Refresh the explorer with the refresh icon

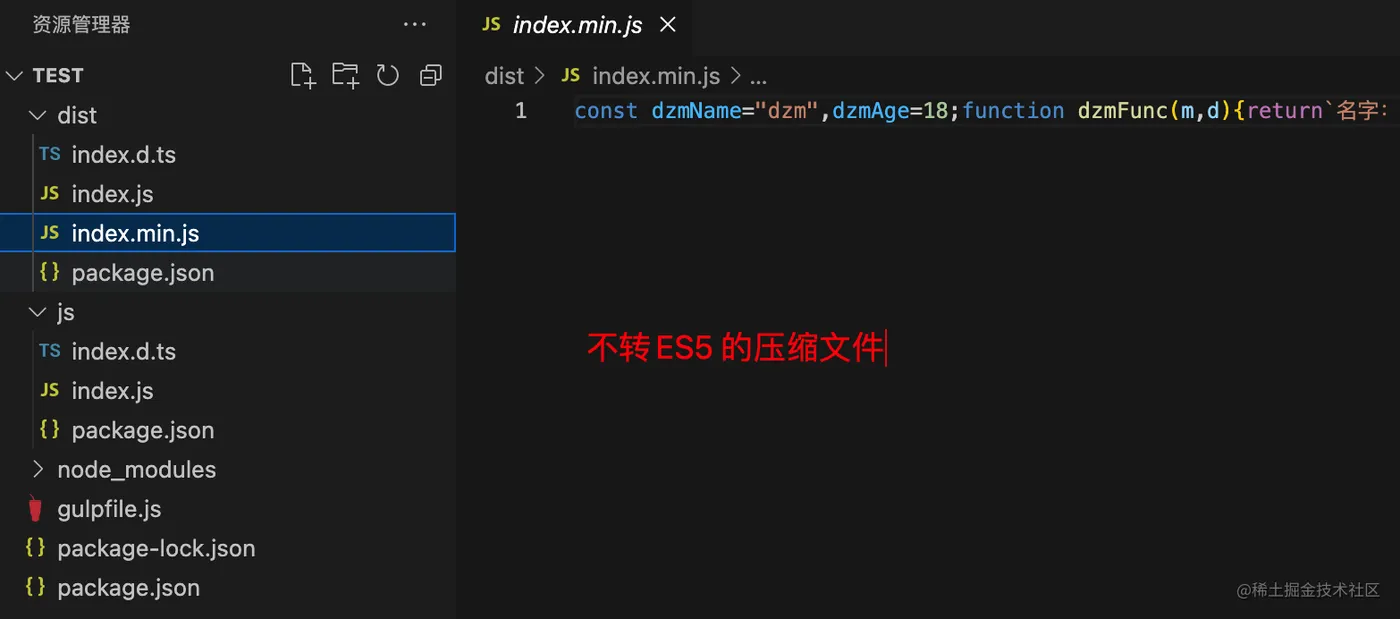[388, 75]
